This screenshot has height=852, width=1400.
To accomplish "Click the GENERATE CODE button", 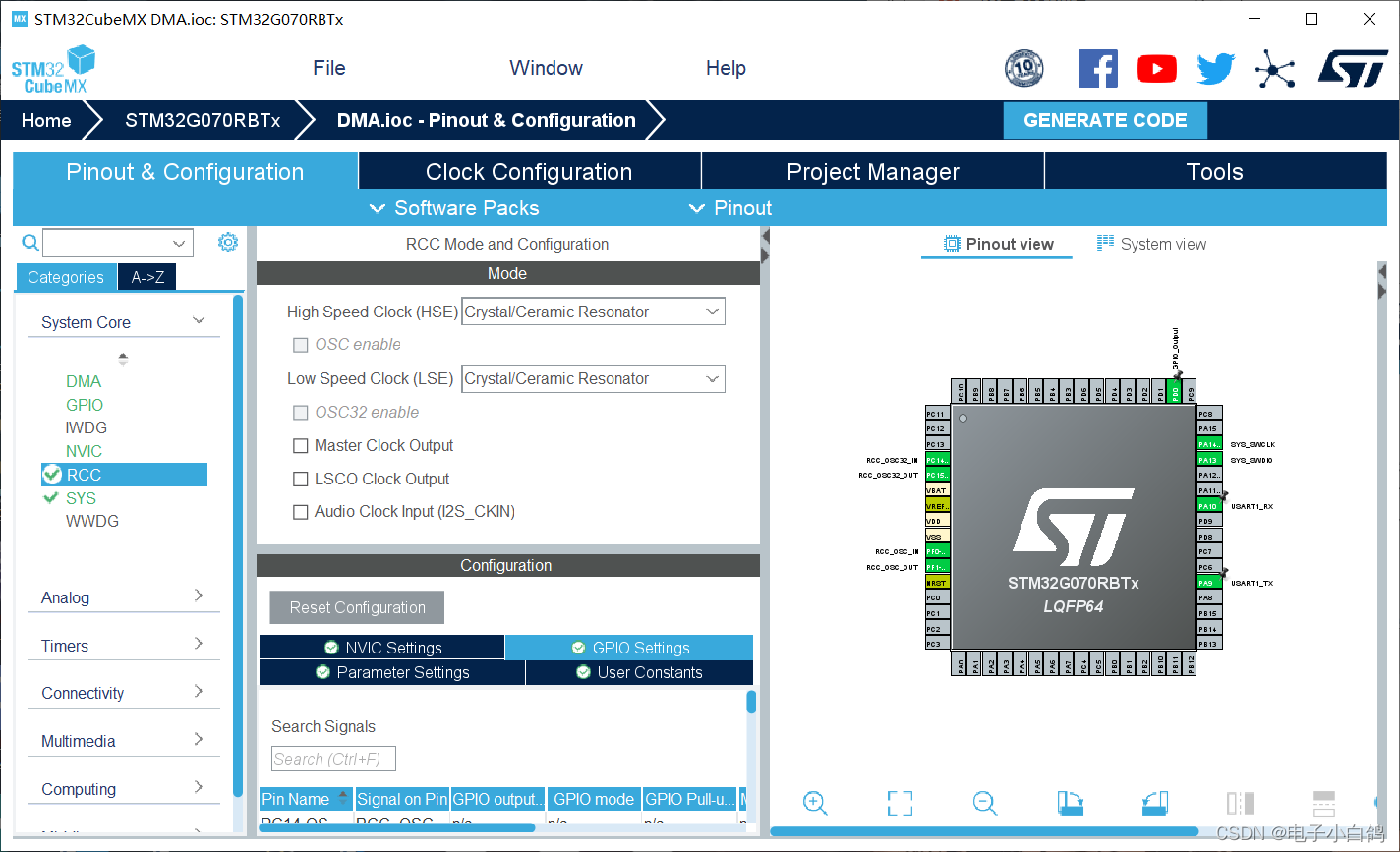I will tap(1105, 120).
